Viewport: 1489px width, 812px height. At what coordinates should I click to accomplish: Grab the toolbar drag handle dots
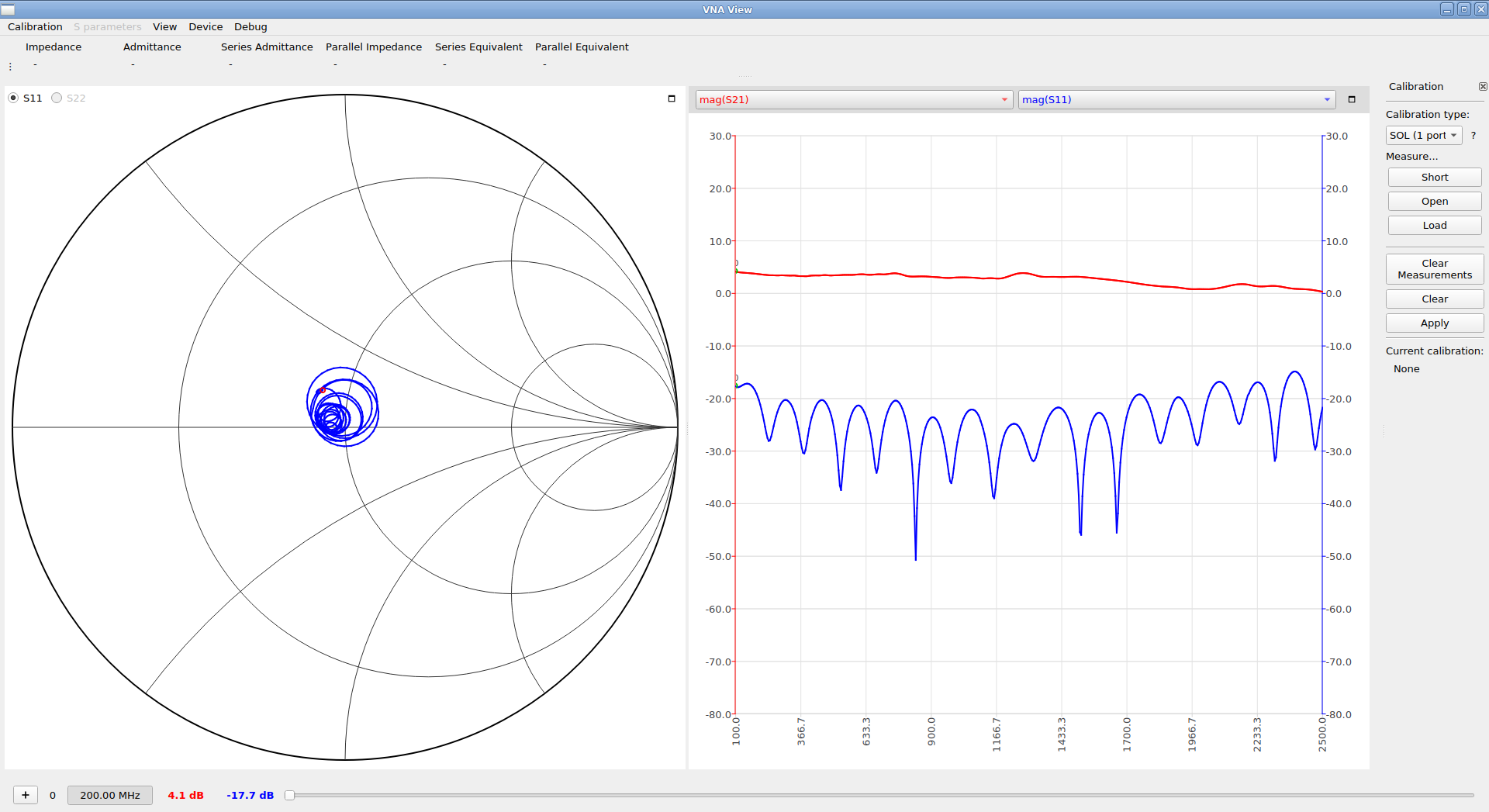click(x=10, y=67)
